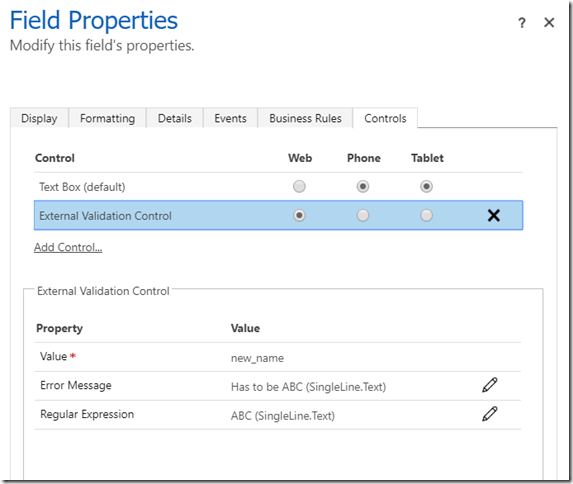The width and height of the screenshot is (573, 484).
Task: Switch to the Formatting tab
Action: pyautogui.click(x=107, y=118)
